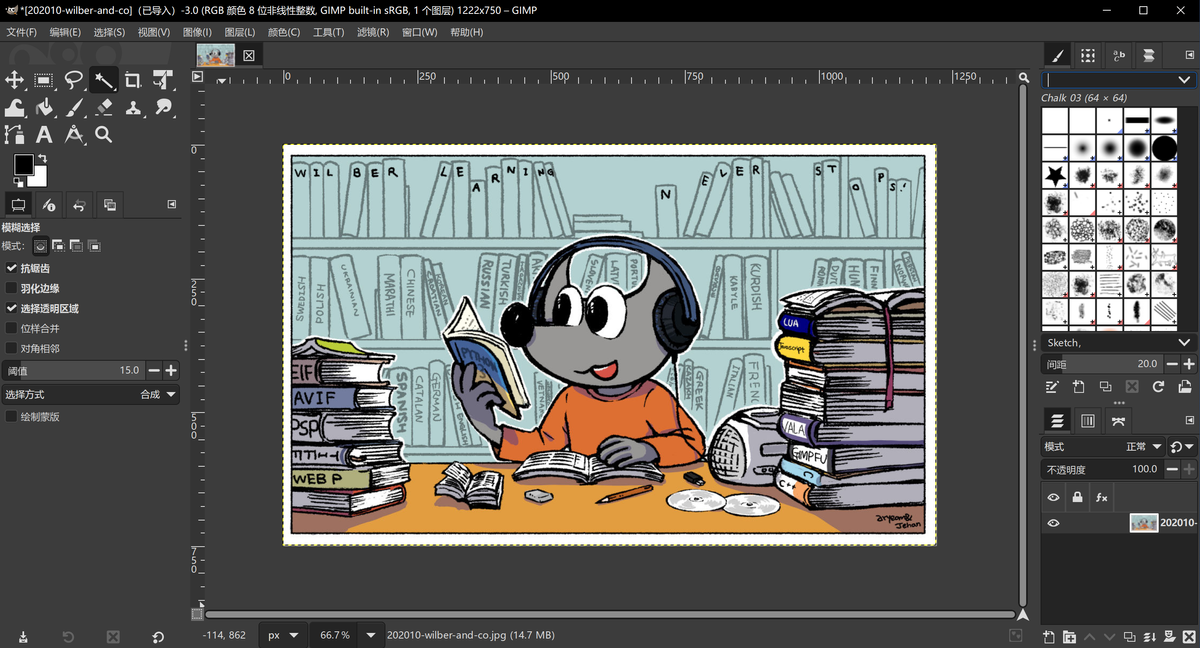Image resolution: width=1200 pixels, height=648 pixels.
Task: Activate the Text tool
Action: [44, 134]
